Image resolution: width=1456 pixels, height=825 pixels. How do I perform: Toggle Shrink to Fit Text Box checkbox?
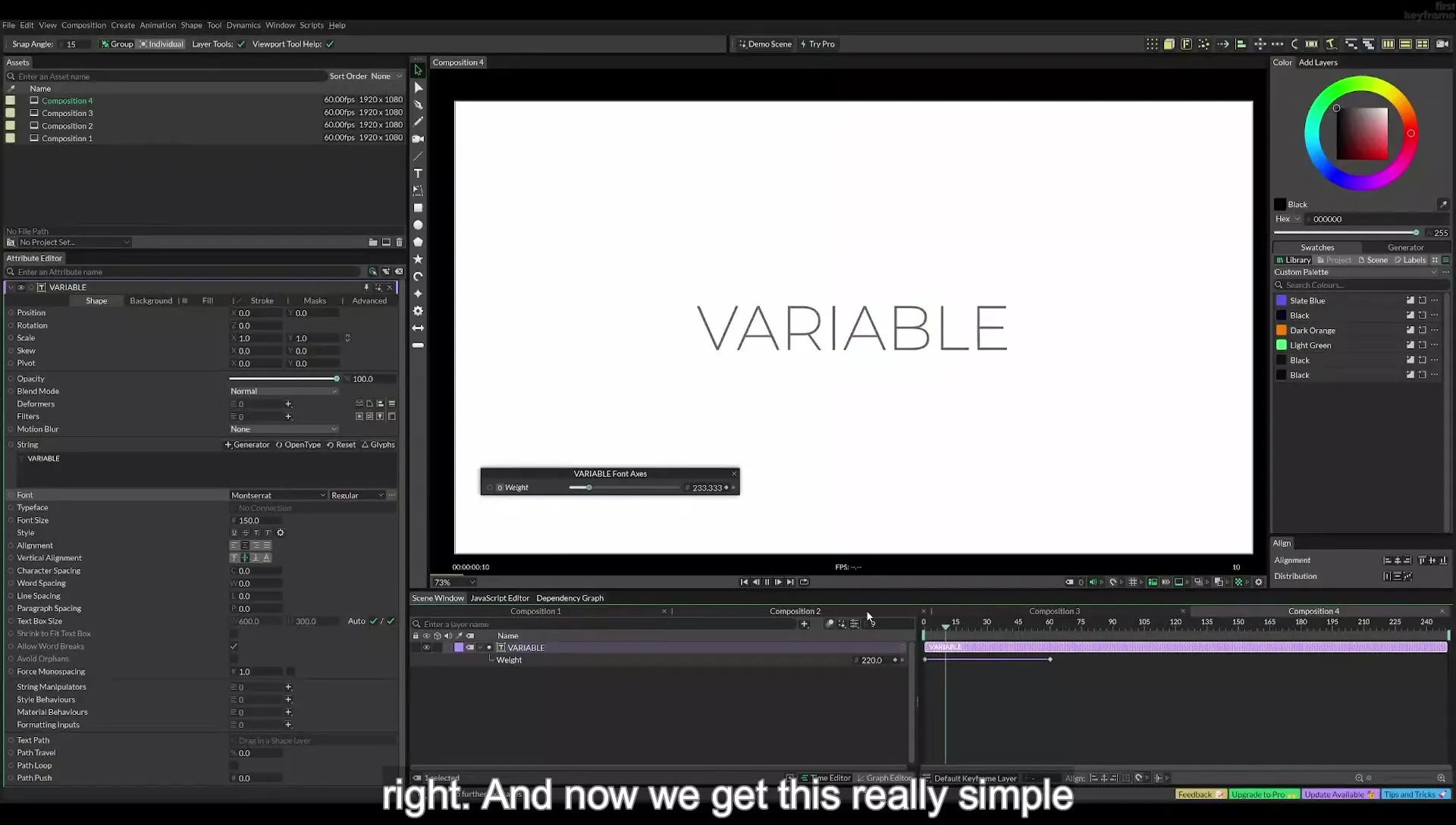tap(234, 634)
